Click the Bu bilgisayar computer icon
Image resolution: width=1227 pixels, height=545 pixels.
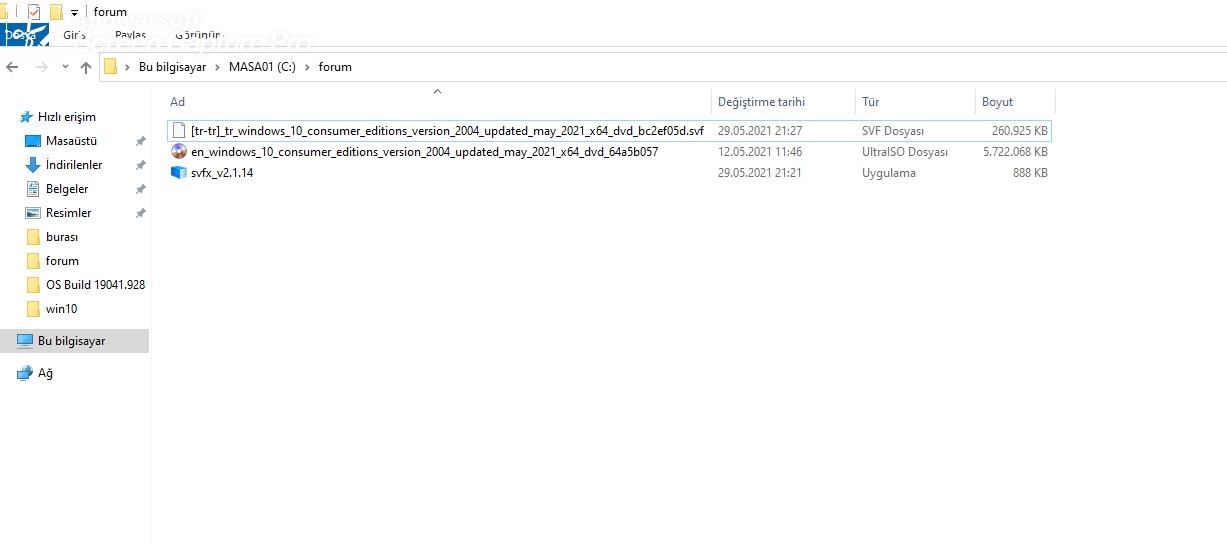25,341
